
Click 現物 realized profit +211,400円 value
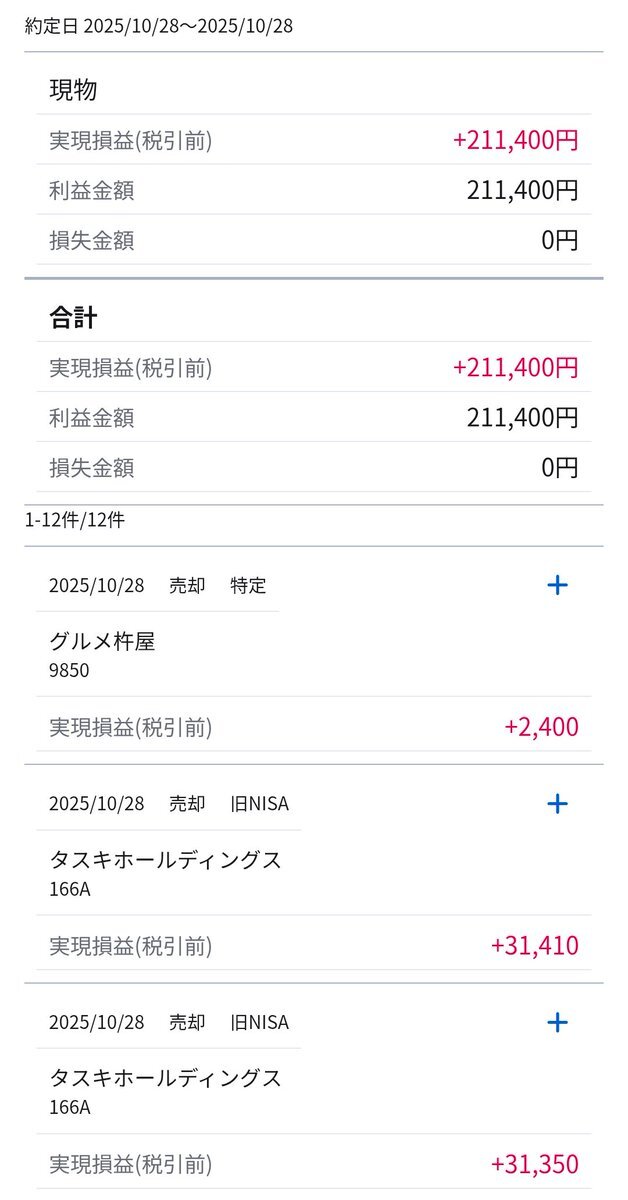pos(515,140)
